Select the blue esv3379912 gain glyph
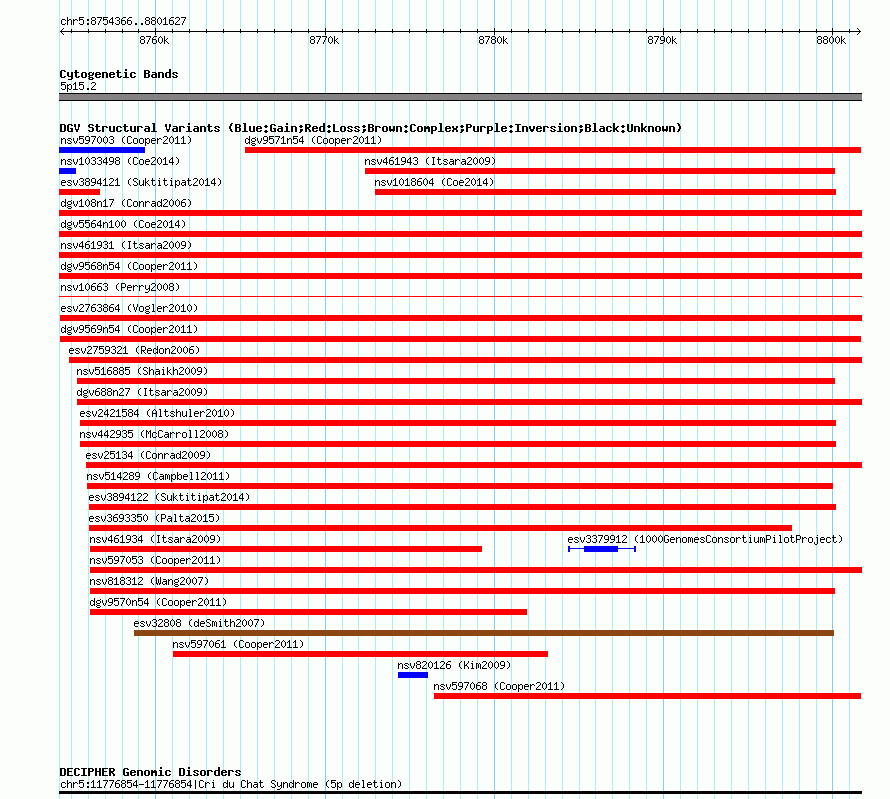The width and height of the screenshot is (890, 799). click(x=601, y=549)
